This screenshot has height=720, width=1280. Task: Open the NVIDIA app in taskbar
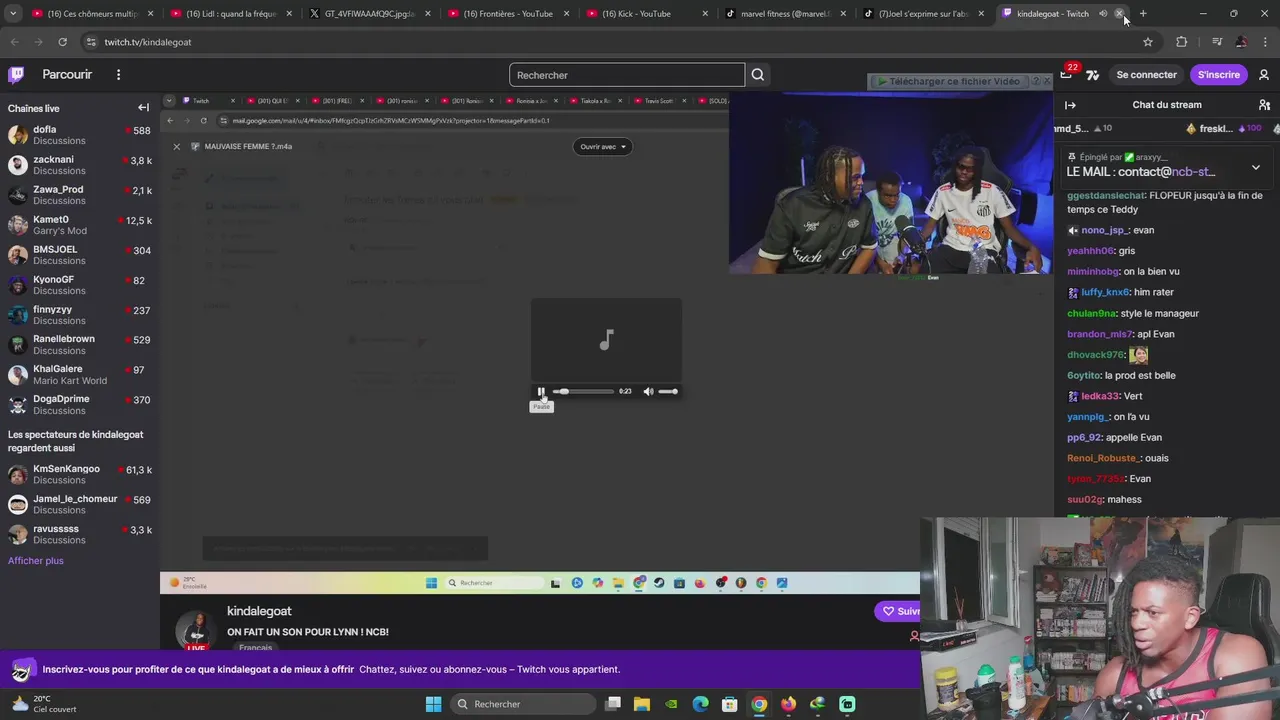coord(671,704)
